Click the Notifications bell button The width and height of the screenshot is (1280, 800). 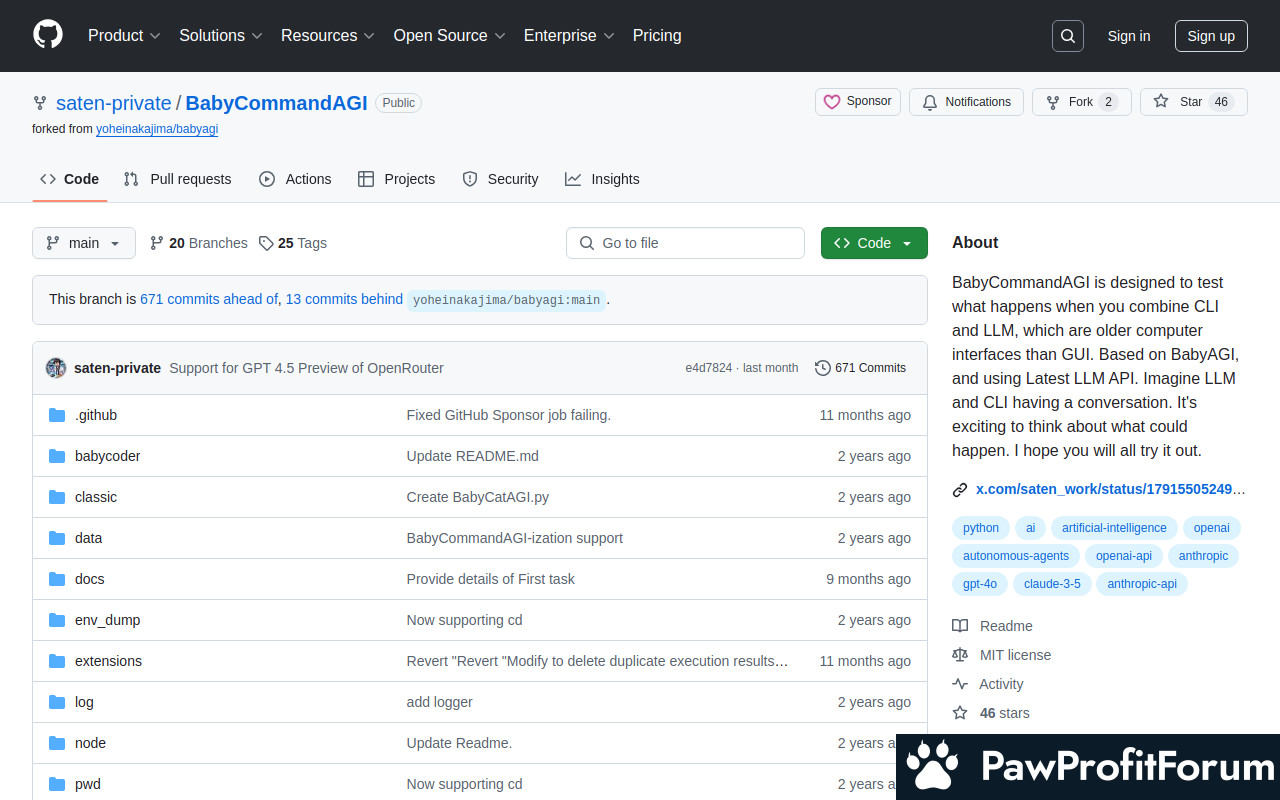click(966, 102)
